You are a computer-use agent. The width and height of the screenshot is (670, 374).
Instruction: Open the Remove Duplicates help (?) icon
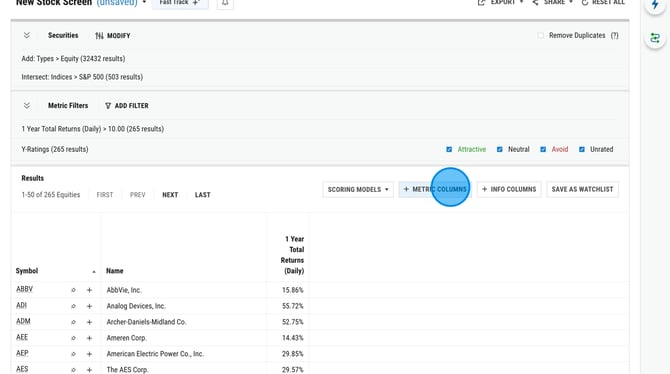(x=614, y=35)
